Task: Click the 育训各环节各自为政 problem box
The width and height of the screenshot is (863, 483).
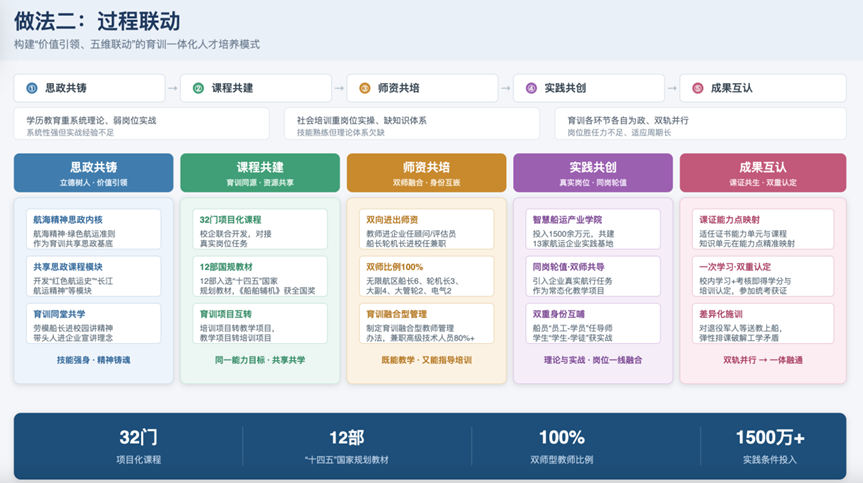Action: (x=700, y=124)
